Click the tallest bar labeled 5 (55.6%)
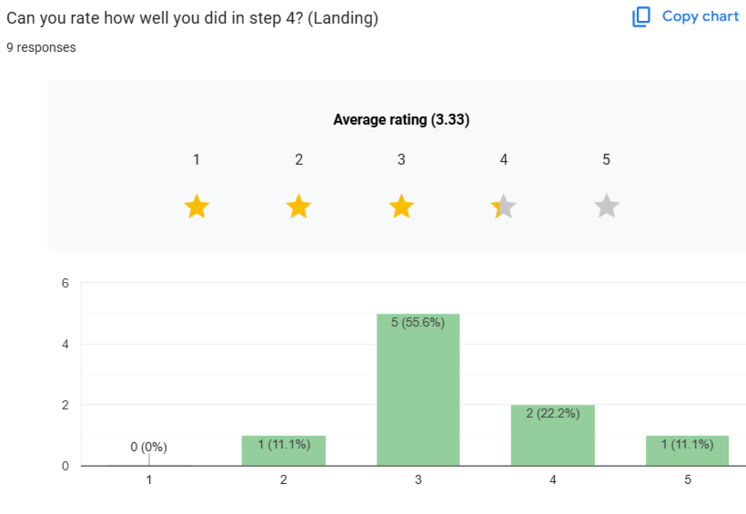The width and height of the screenshot is (746, 514). click(418, 390)
